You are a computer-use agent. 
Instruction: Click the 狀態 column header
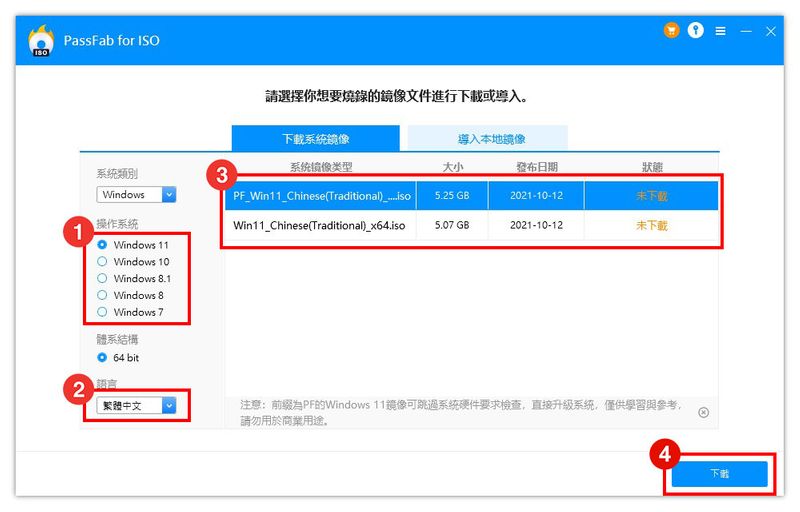(652, 167)
